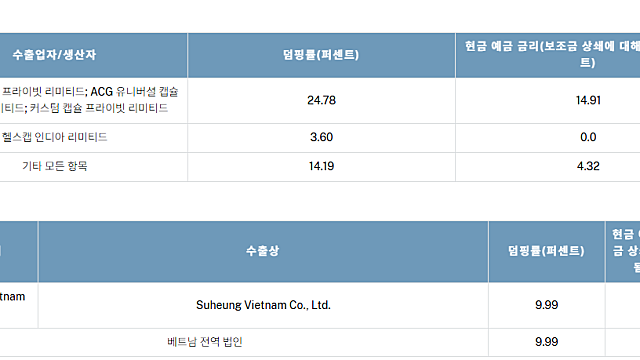The image size is (640, 360).
Task: Click the Suheung Vietnam Co., Ltd. cell
Action: [x=263, y=305]
